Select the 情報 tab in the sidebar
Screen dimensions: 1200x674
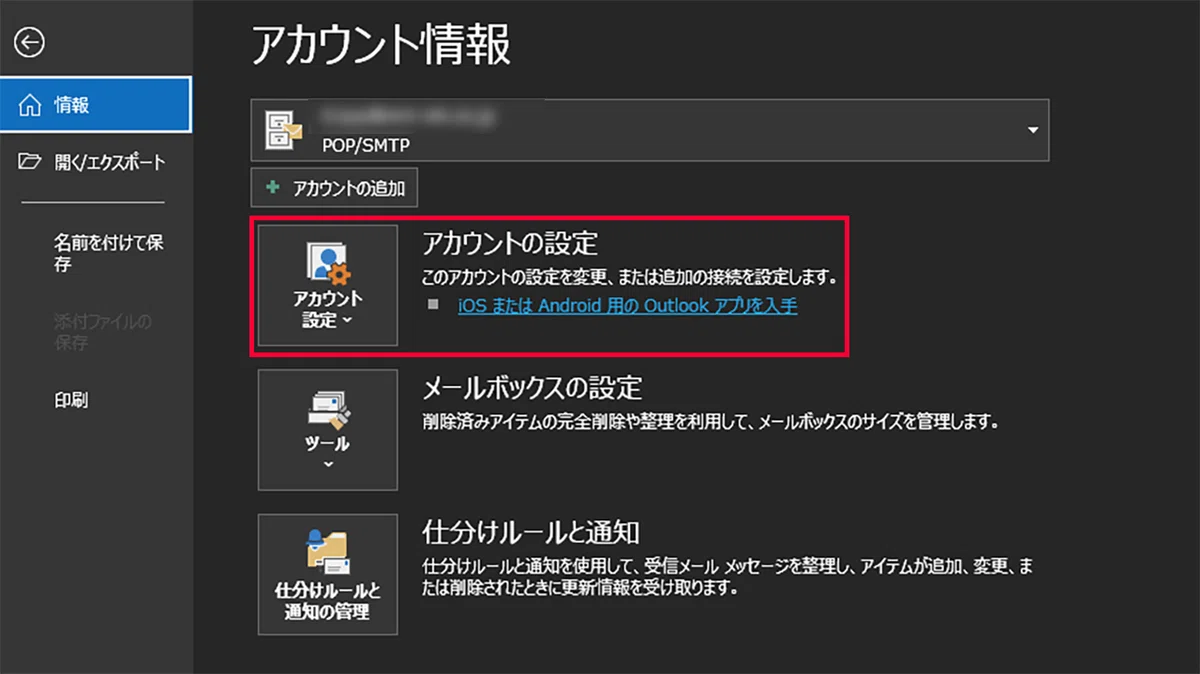point(96,104)
